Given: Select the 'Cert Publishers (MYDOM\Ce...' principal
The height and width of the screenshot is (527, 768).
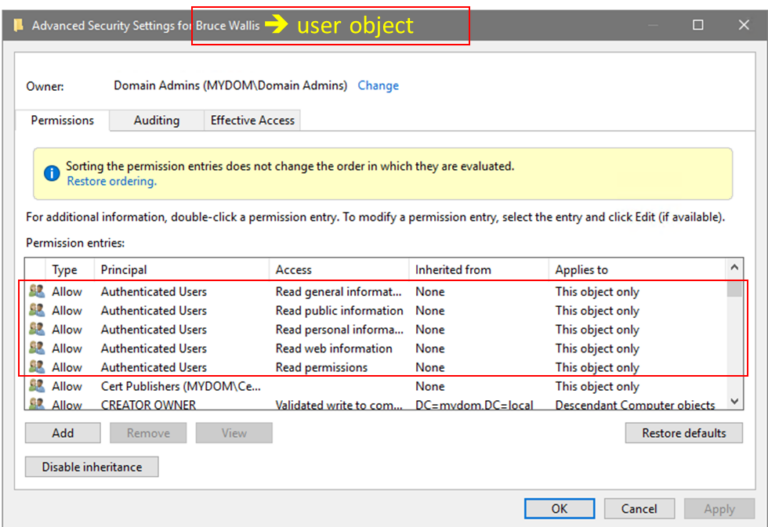Looking at the screenshot, I should point(181,386).
